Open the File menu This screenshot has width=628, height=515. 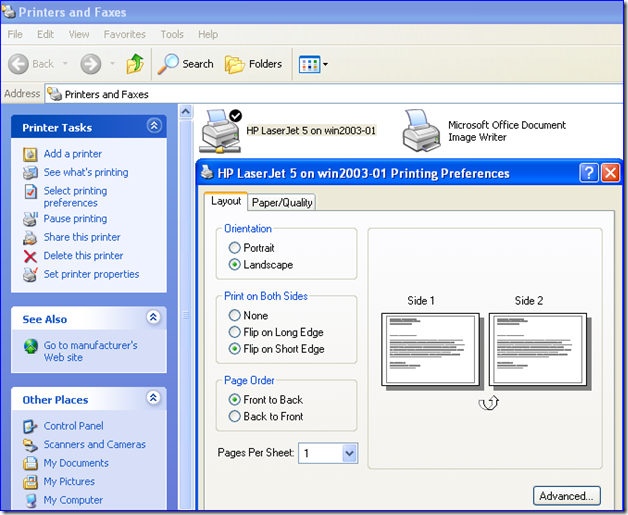click(x=15, y=34)
